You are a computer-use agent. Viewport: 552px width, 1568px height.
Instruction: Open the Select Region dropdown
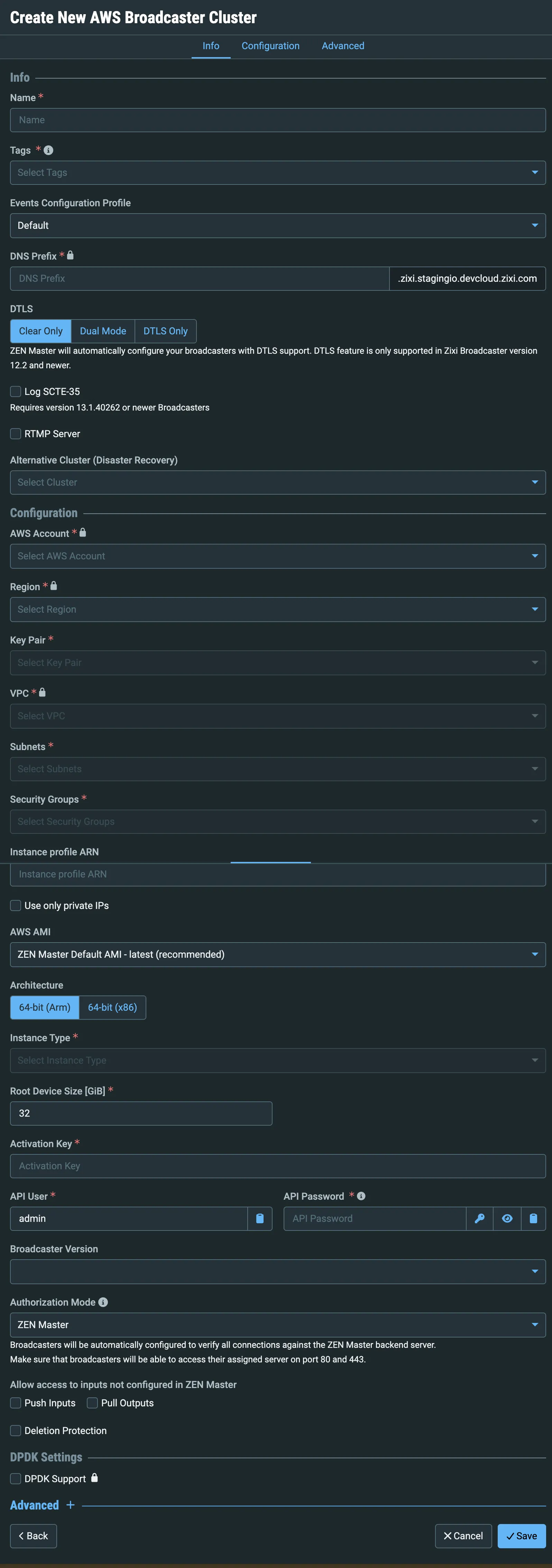278,609
